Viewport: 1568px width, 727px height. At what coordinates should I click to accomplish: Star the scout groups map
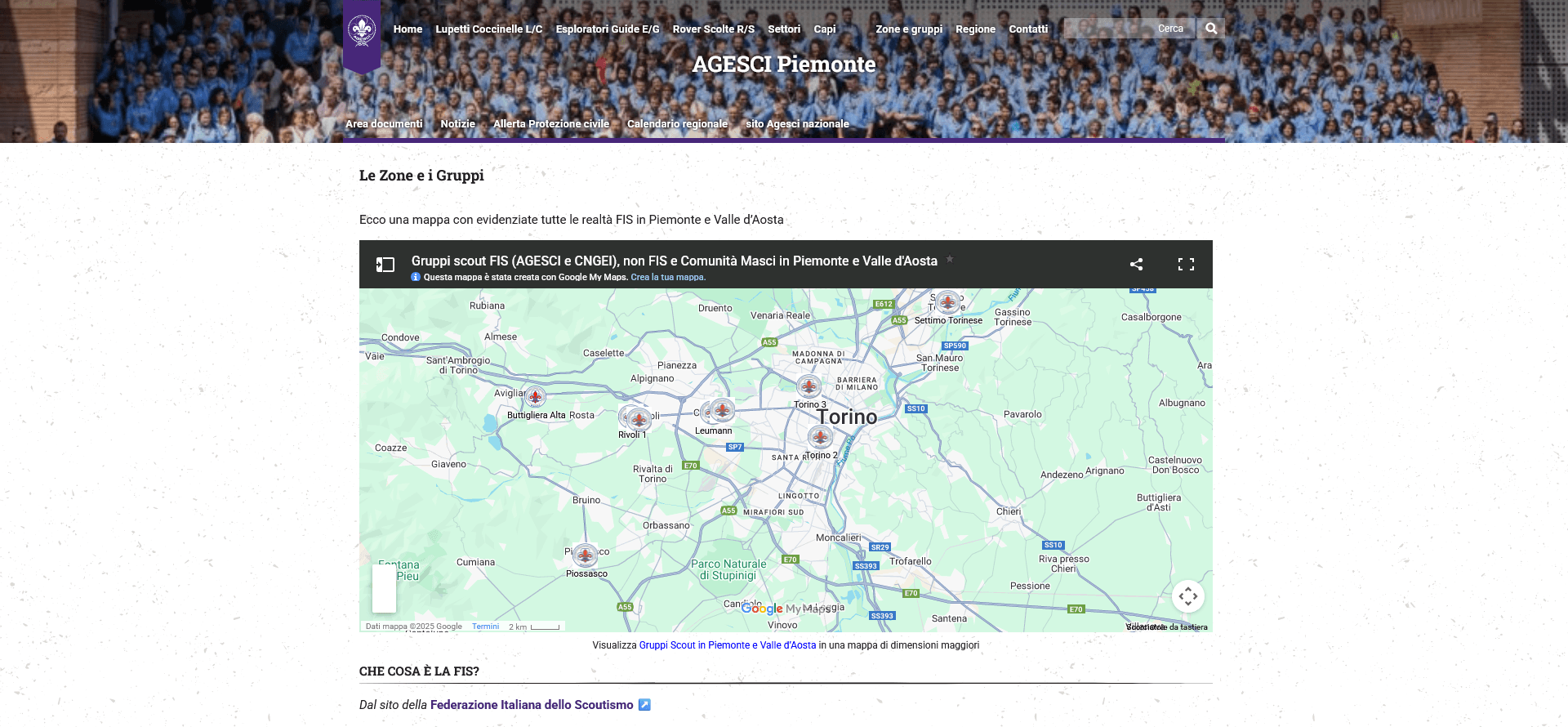[950, 260]
